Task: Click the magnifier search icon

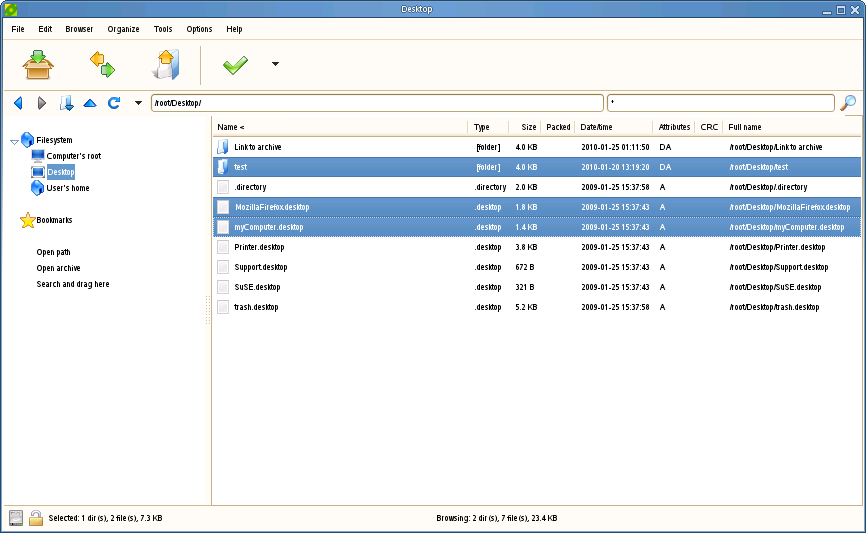Action: tap(848, 103)
